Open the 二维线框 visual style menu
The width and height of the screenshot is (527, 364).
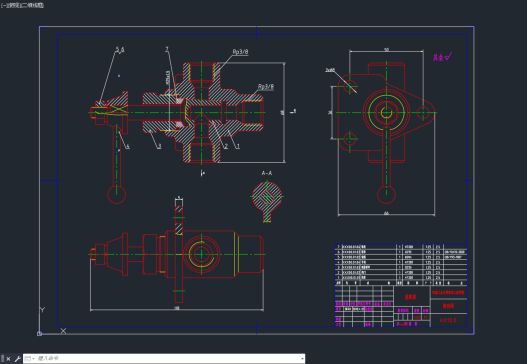(x=32, y=5)
